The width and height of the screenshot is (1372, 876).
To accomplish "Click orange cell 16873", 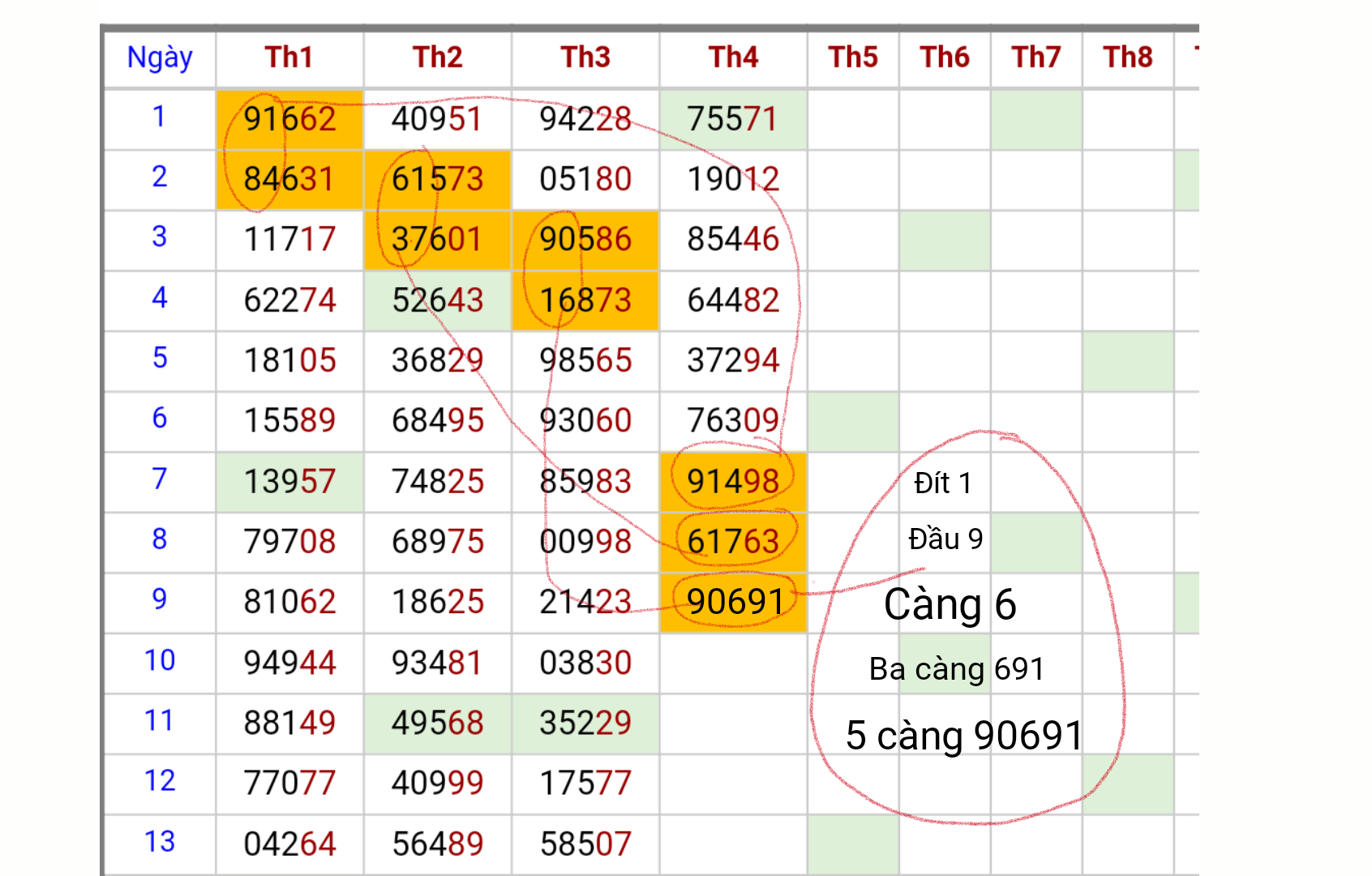I will point(585,300).
